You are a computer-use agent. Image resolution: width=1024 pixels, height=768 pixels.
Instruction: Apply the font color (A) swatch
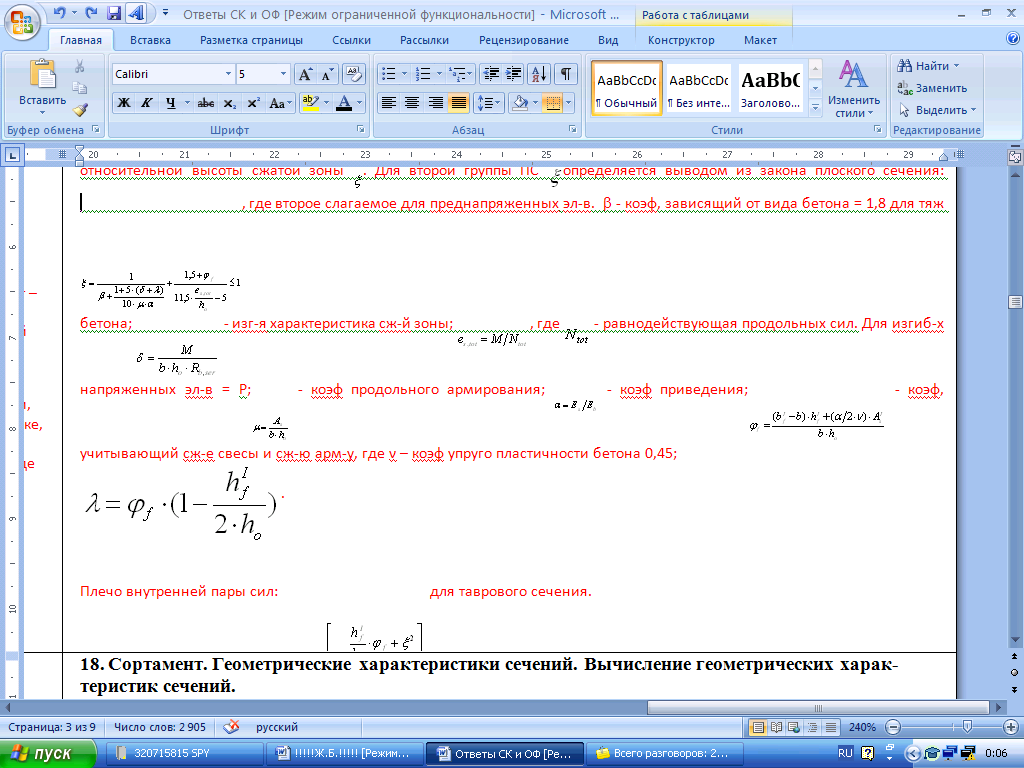[x=344, y=103]
